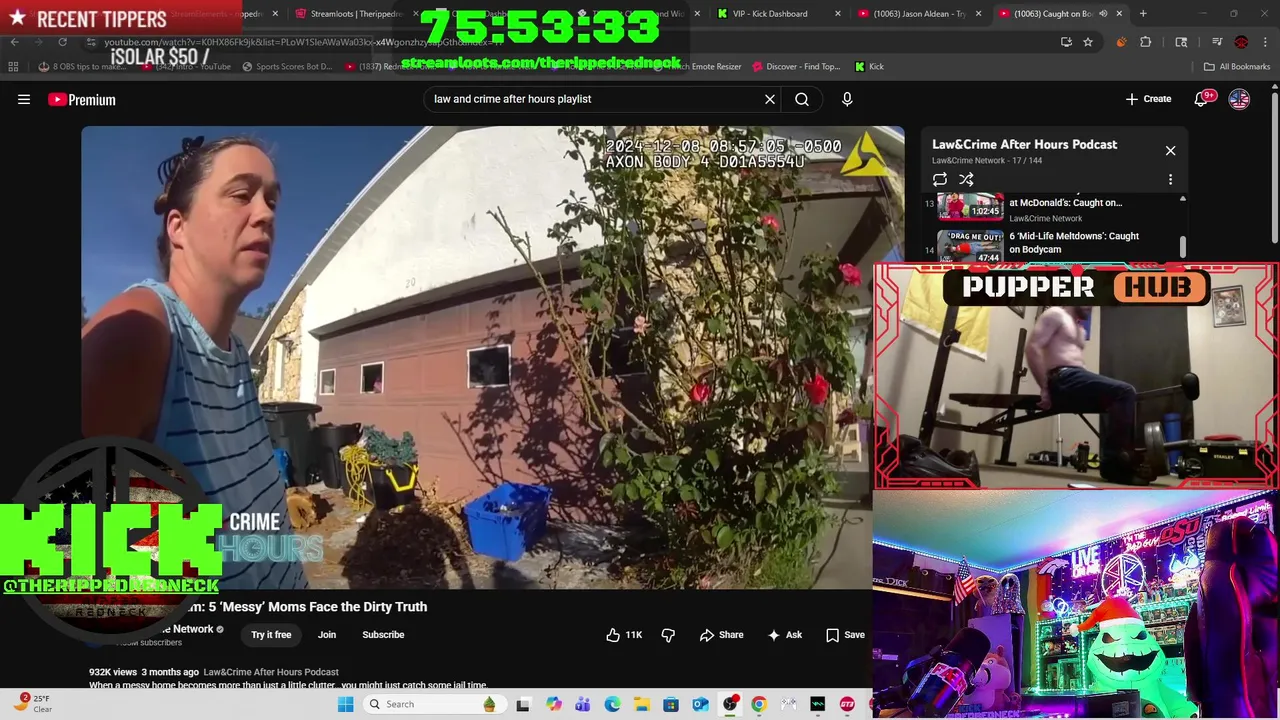The width and height of the screenshot is (1280, 720).
Task: Open the YouTube guide hamburger menu
Action: click(x=24, y=99)
